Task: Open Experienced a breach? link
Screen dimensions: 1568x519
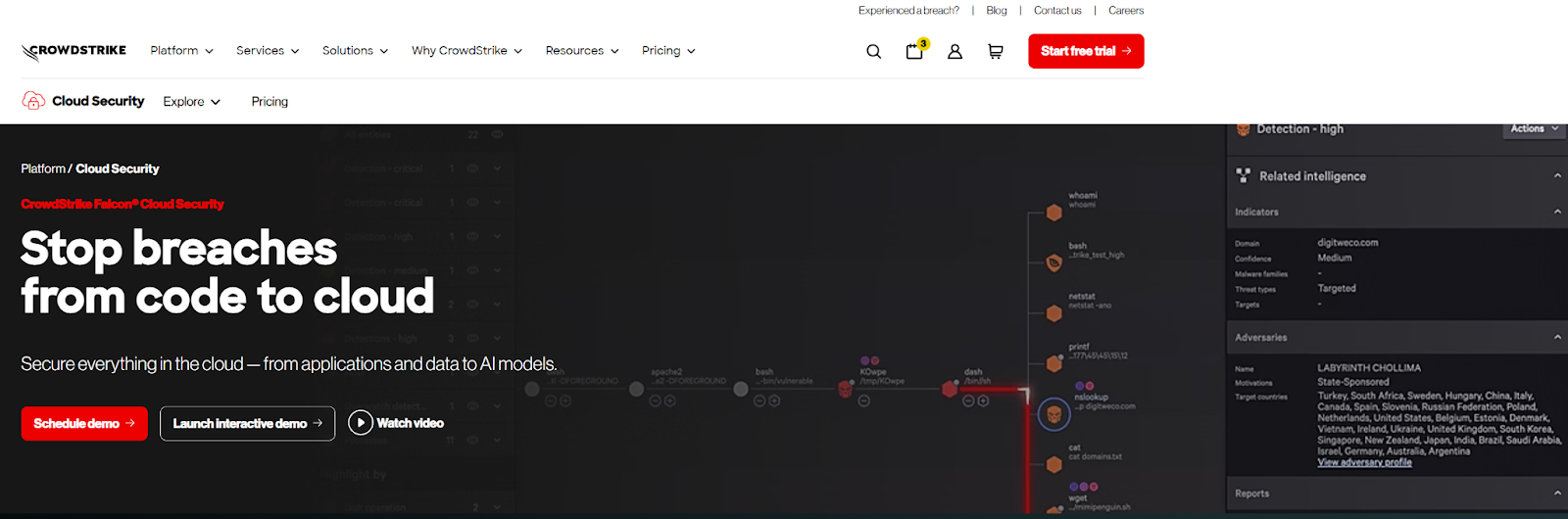Action: [x=908, y=11]
